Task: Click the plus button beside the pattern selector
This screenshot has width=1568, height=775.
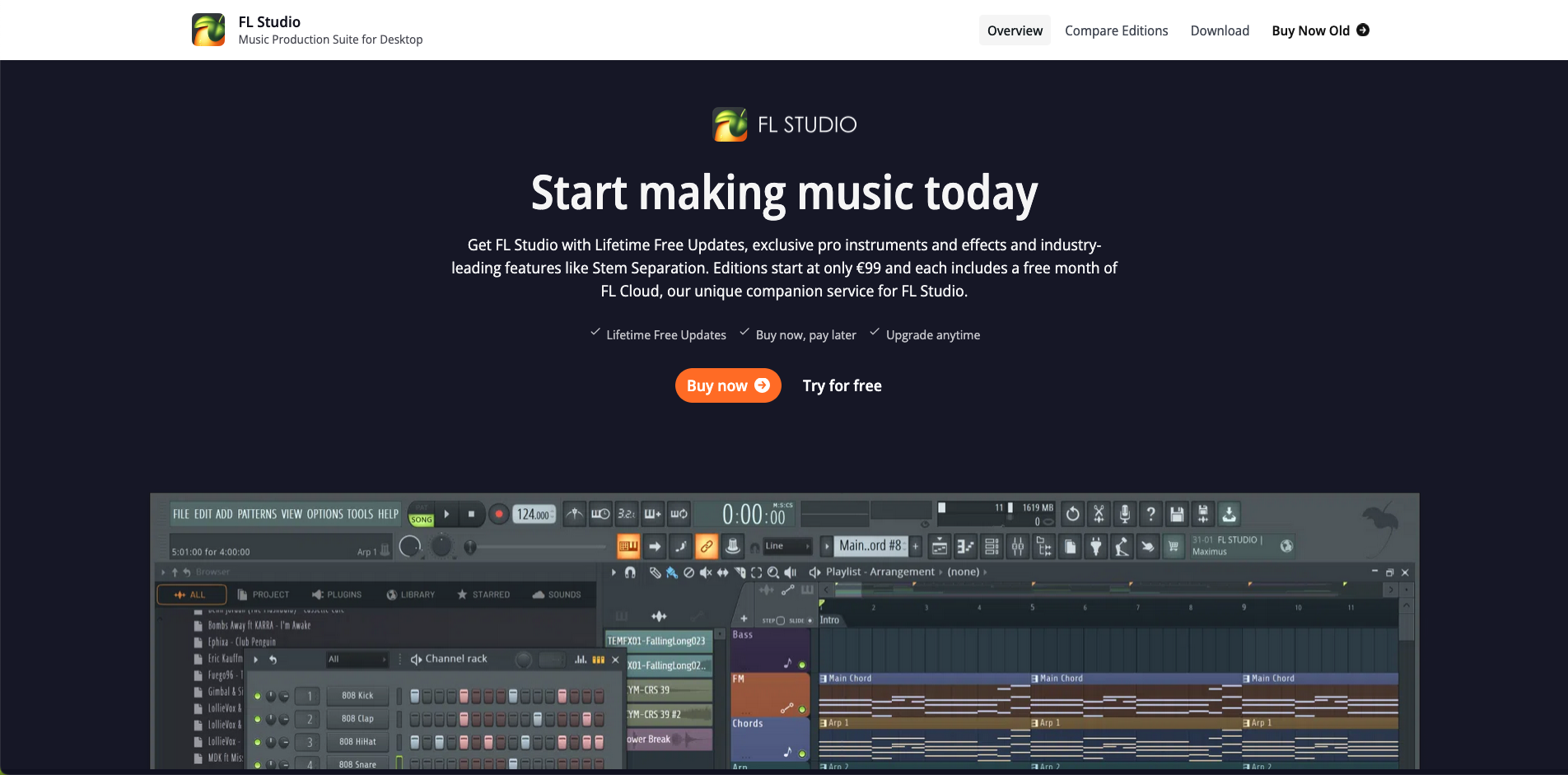Action: (915, 546)
